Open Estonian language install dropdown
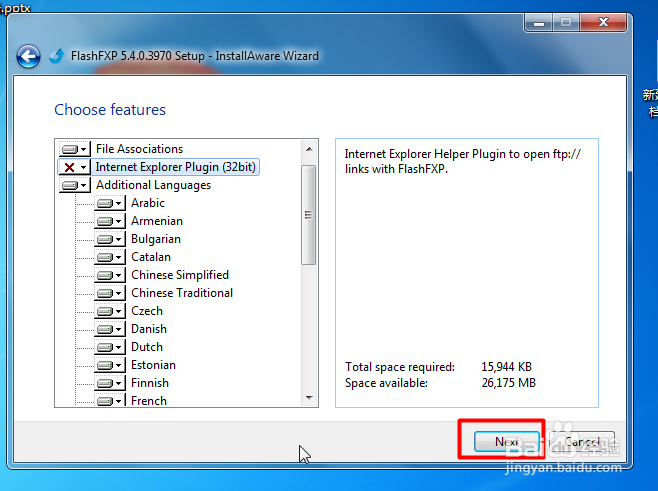 pos(110,366)
